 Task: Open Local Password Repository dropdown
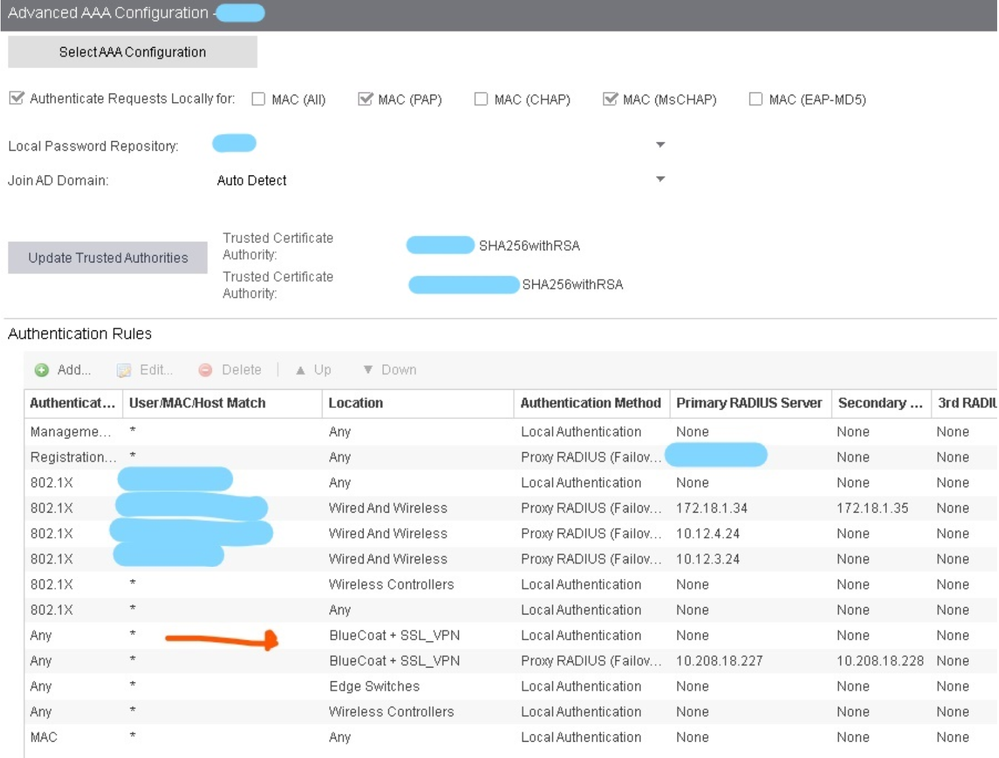click(660, 145)
